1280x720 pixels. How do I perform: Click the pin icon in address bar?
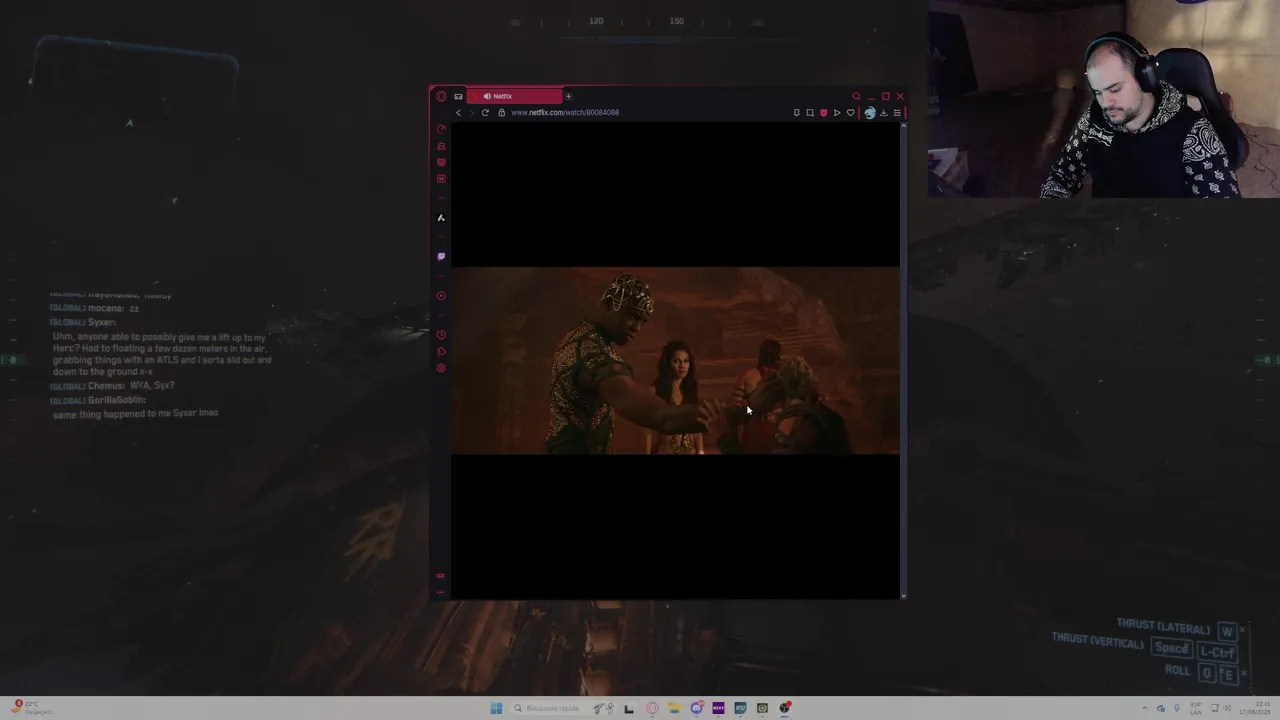[796, 113]
